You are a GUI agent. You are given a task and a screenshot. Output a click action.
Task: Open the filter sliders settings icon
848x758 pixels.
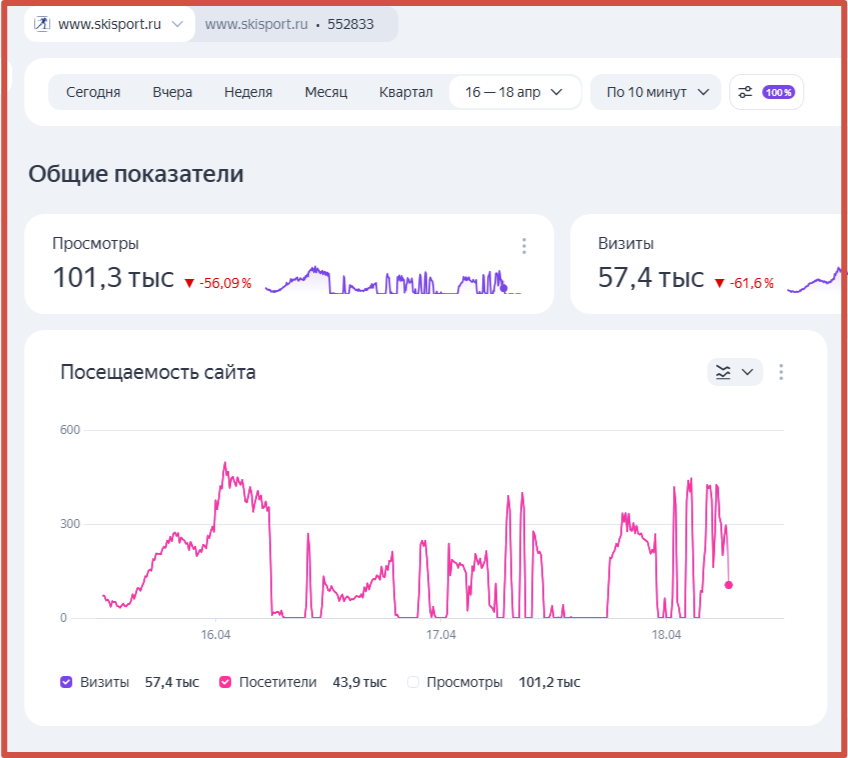[745, 92]
